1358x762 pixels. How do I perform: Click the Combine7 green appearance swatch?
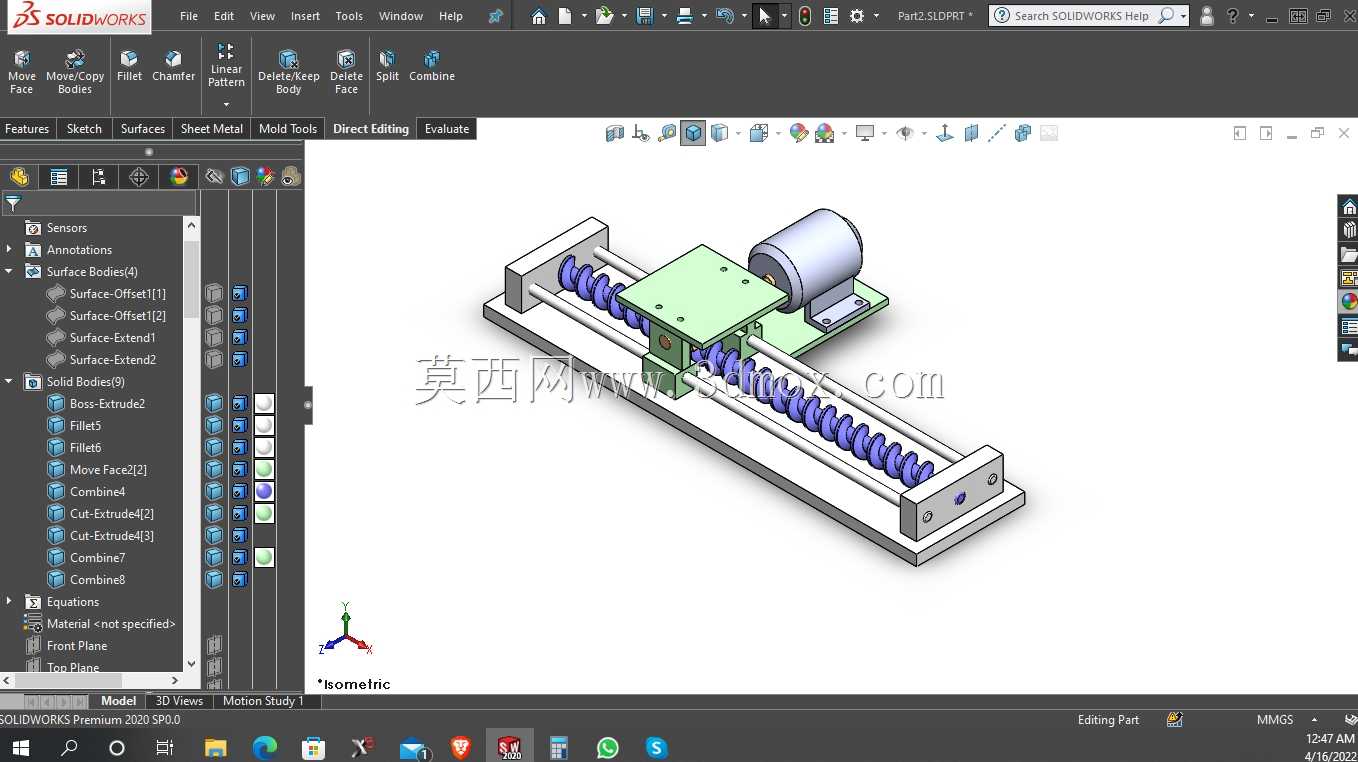pyautogui.click(x=264, y=557)
